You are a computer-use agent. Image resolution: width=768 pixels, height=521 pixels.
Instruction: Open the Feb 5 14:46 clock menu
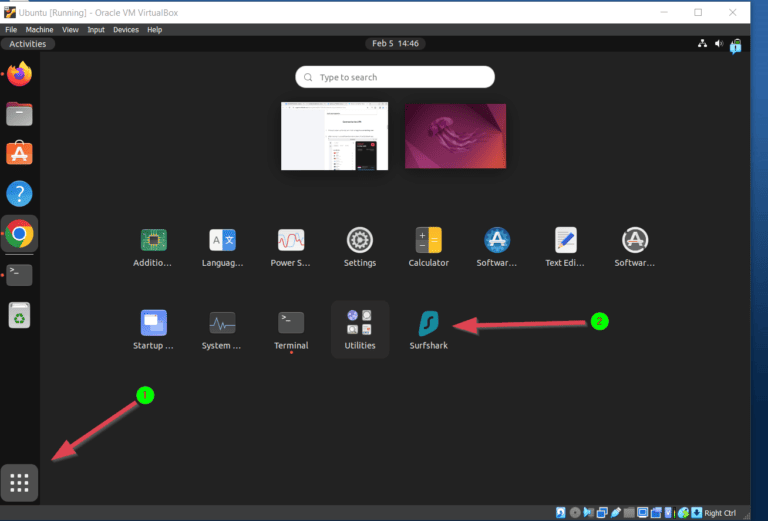tap(395, 43)
